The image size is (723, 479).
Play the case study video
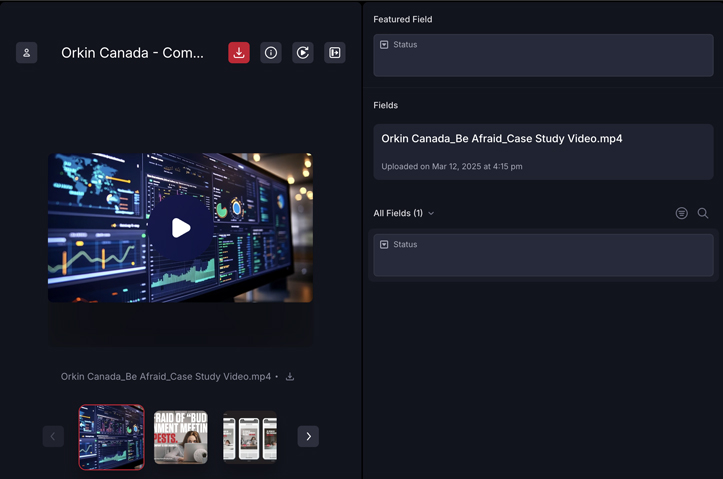click(x=181, y=228)
